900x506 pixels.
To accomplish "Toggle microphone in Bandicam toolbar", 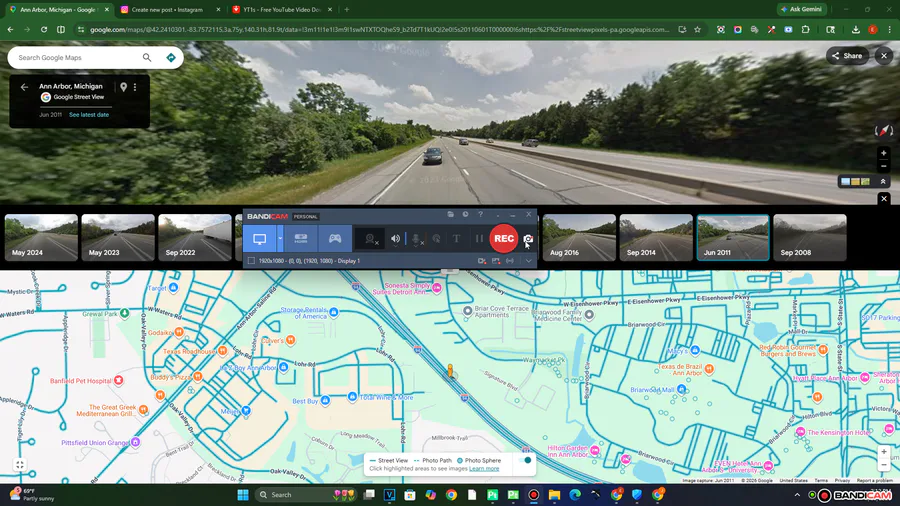I will tap(417, 239).
